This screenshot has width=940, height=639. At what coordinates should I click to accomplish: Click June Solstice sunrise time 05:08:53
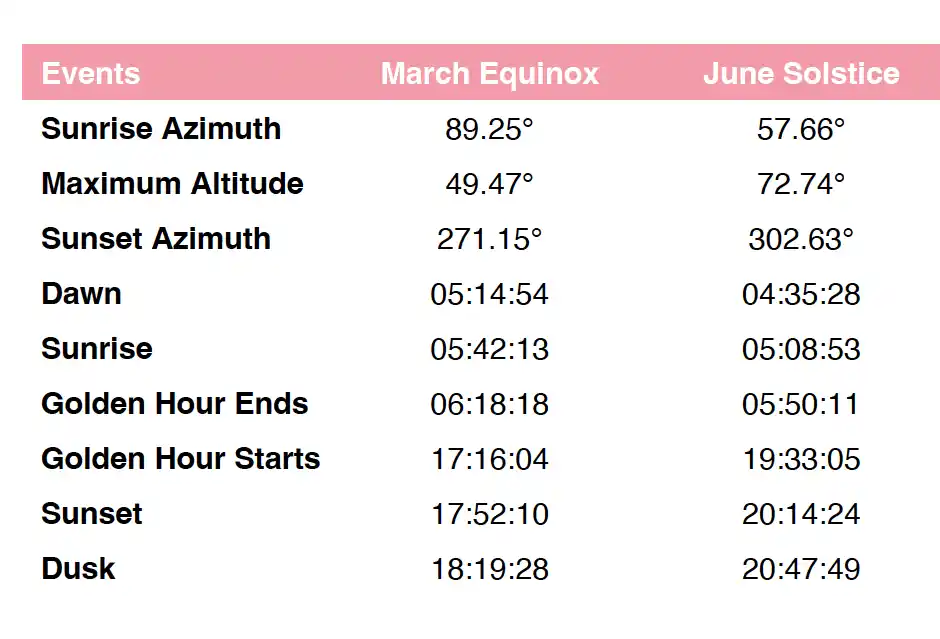pos(801,350)
